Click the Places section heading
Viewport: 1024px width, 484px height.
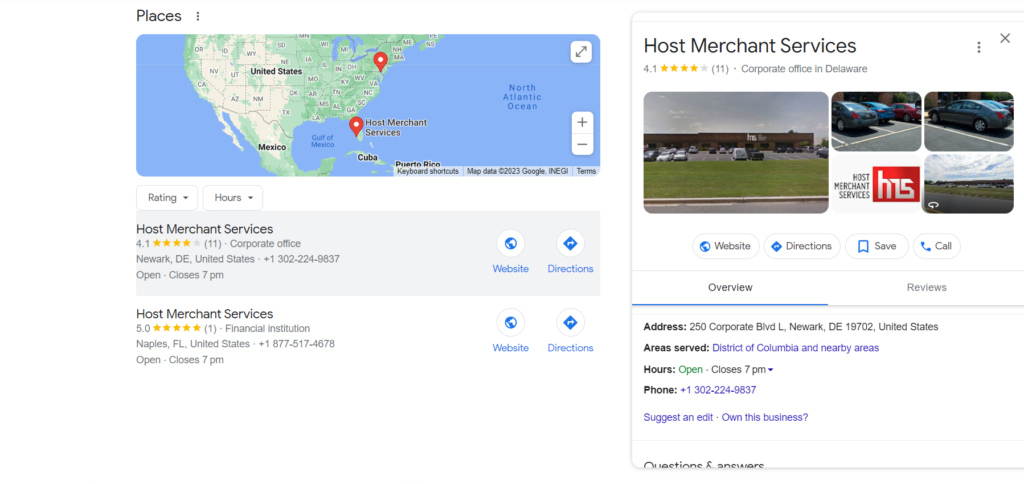click(x=159, y=16)
